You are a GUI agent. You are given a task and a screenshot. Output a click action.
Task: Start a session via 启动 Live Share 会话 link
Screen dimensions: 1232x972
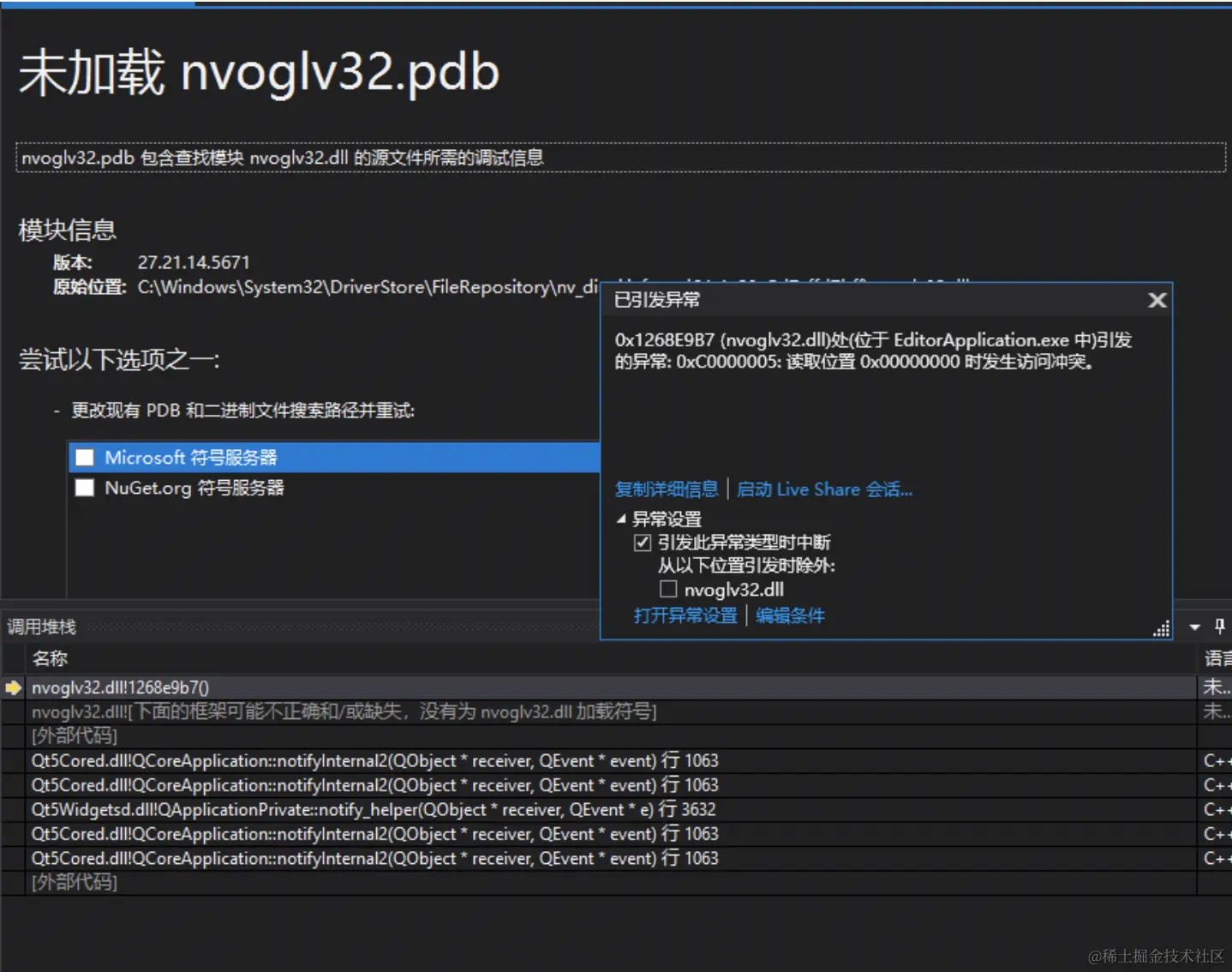coord(825,489)
